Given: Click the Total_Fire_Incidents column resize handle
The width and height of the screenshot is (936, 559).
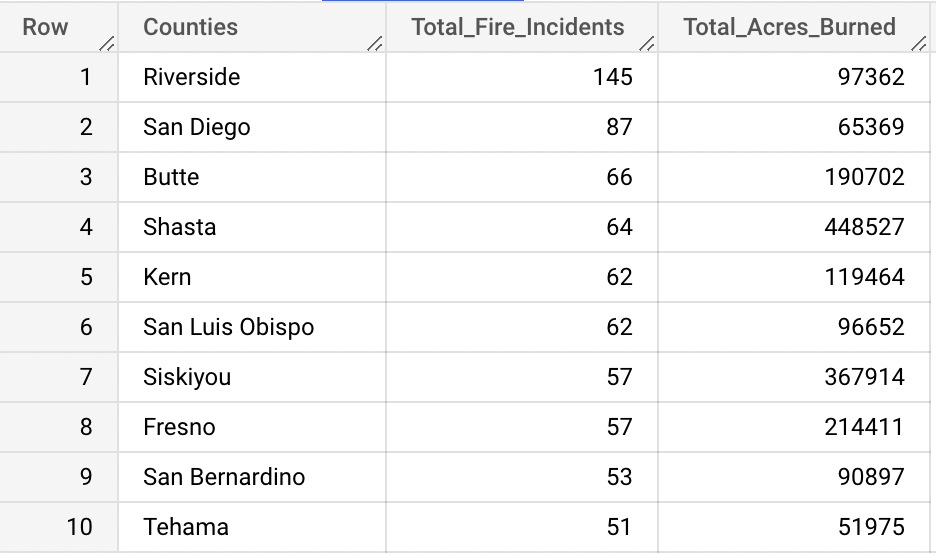Looking at the screenshot, I should [647, 43].
